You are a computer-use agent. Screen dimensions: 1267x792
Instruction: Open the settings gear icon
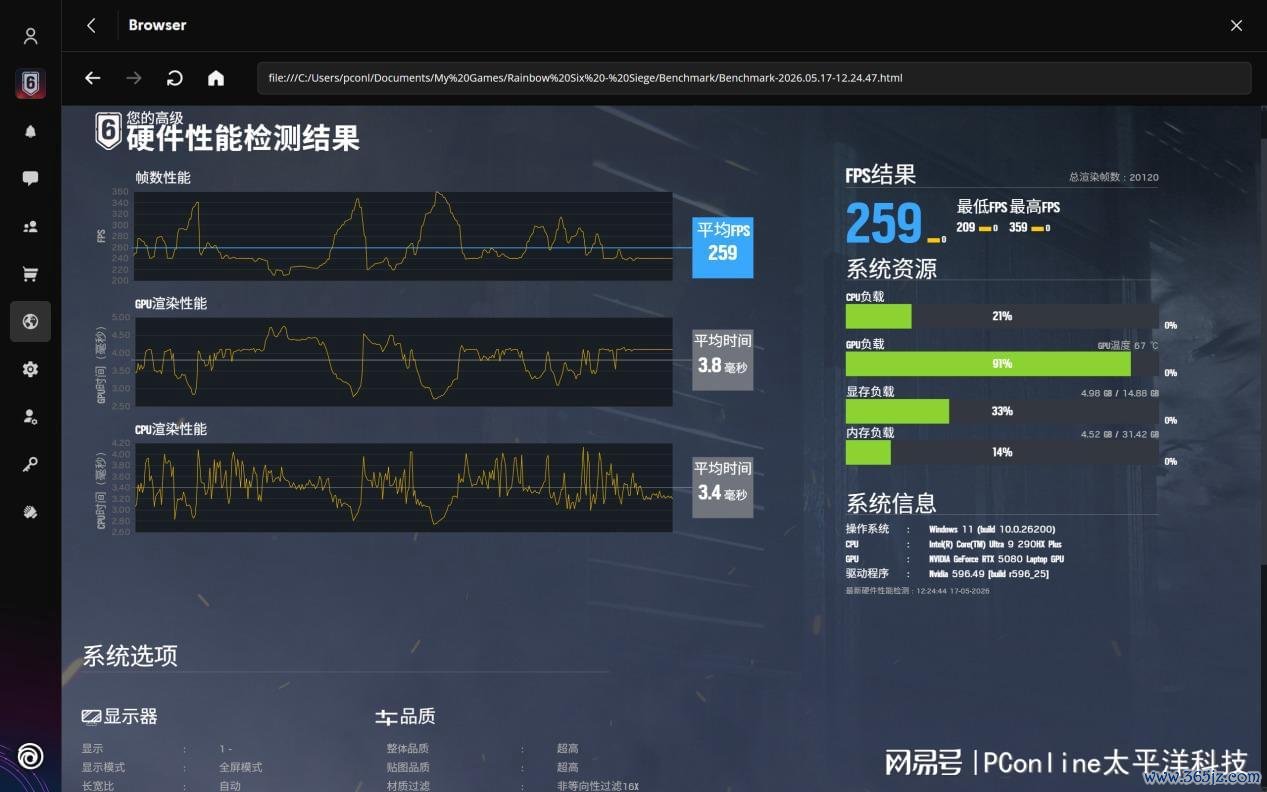30,369
